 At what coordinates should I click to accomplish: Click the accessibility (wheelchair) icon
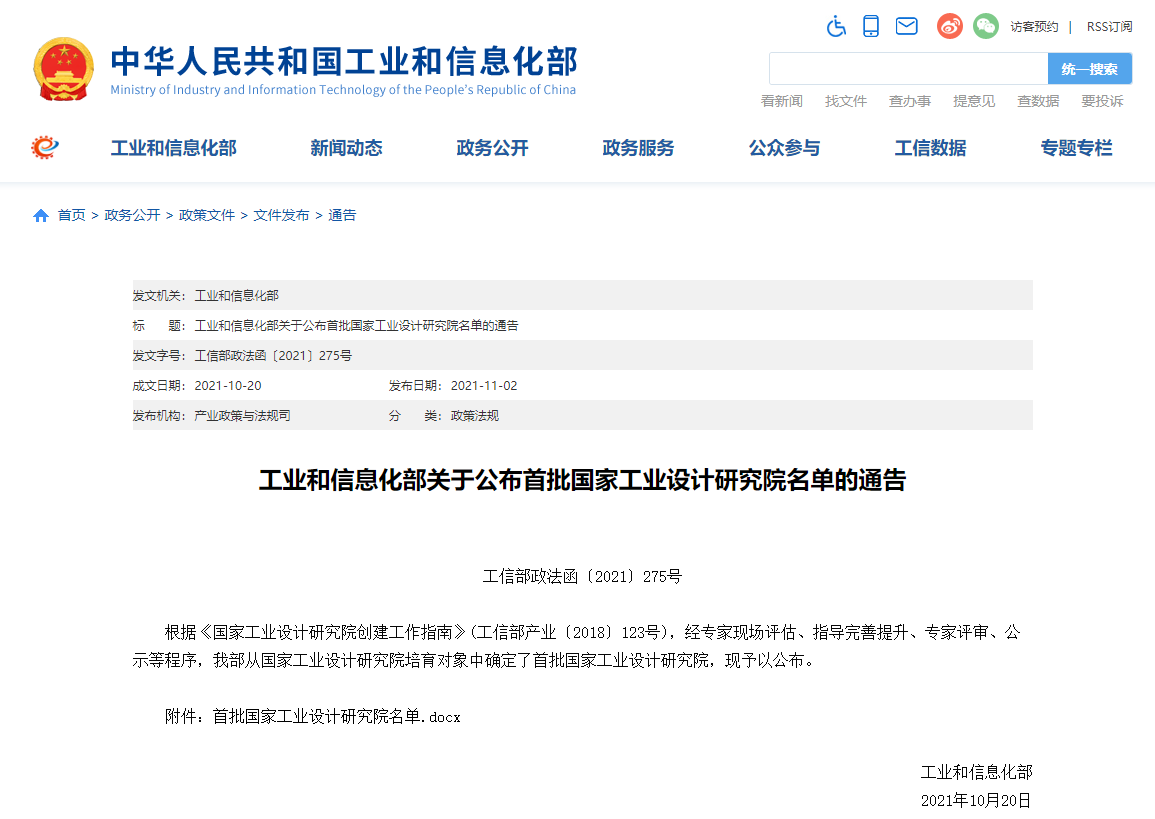836,27
